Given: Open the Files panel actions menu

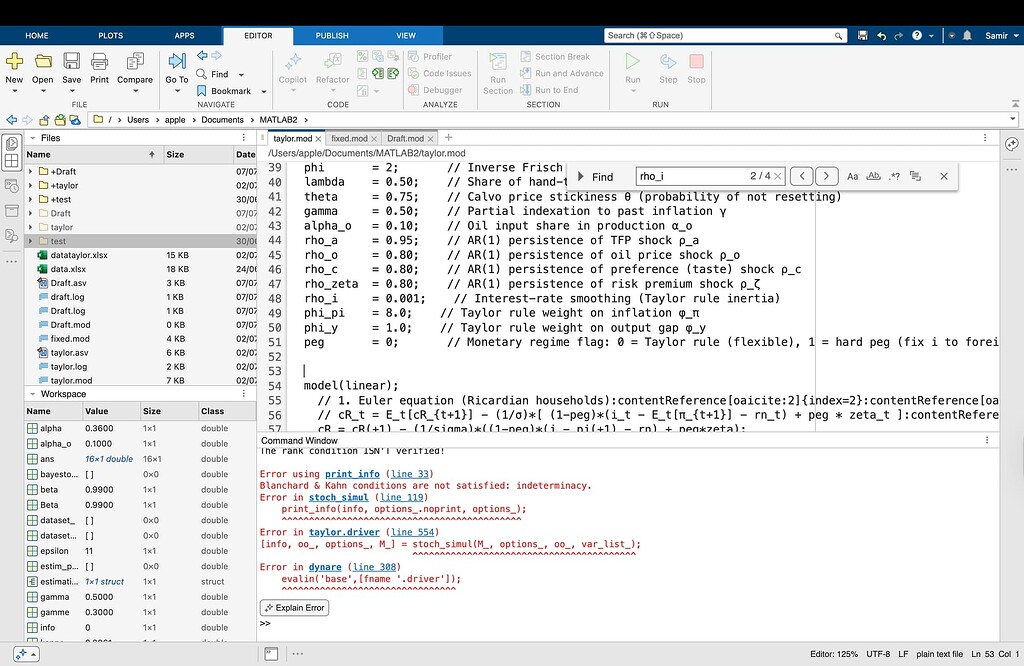Looking at the screenshot, I should tap(244, 138).
